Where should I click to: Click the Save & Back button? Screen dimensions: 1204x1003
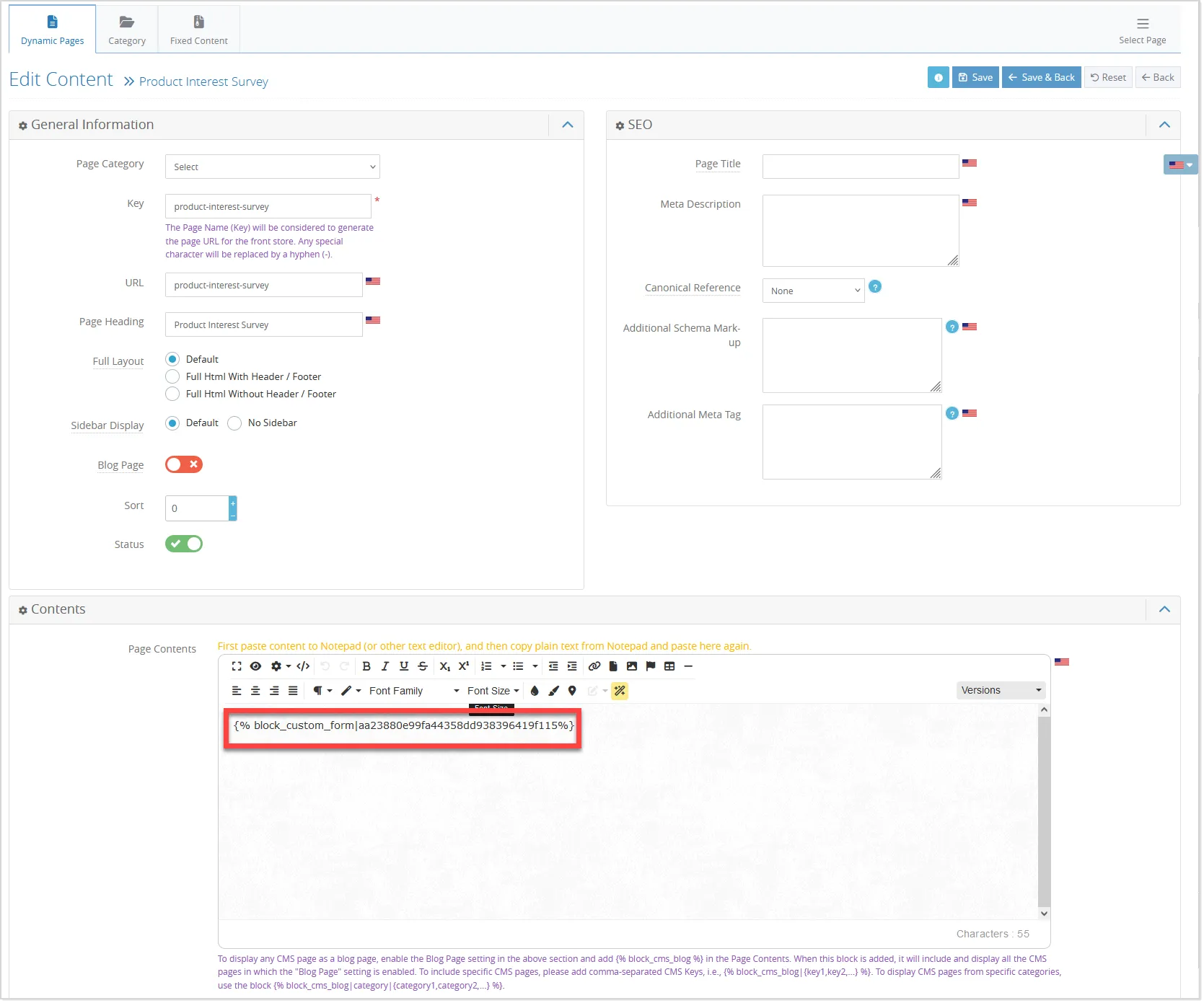tap(1041, 78)
